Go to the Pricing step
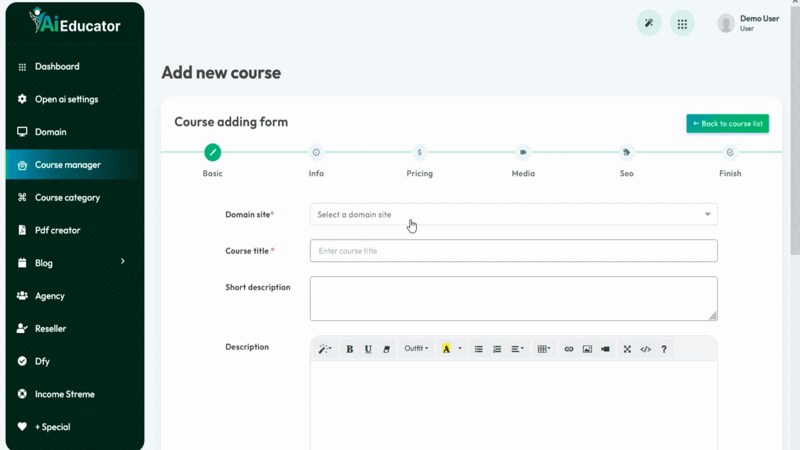Screen dimensions: 800x450 [419, 153]
